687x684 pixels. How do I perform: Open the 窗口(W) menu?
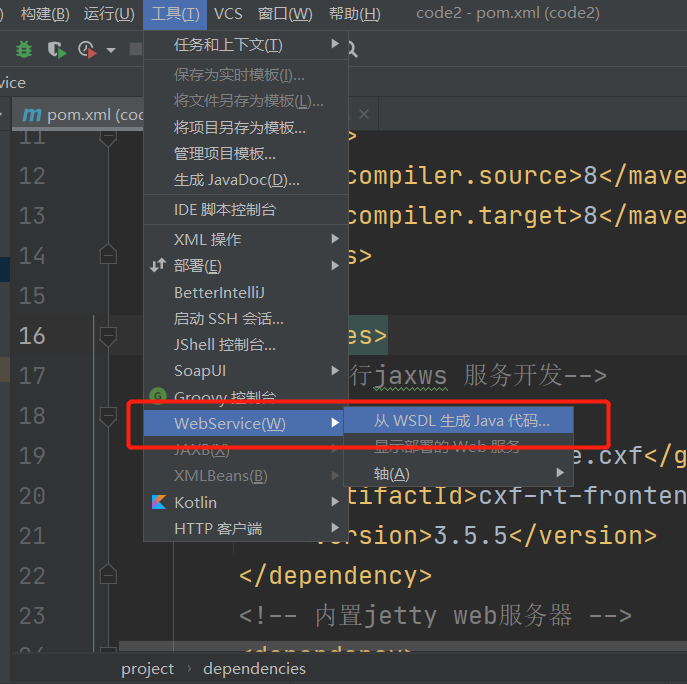tap(285, 14)
